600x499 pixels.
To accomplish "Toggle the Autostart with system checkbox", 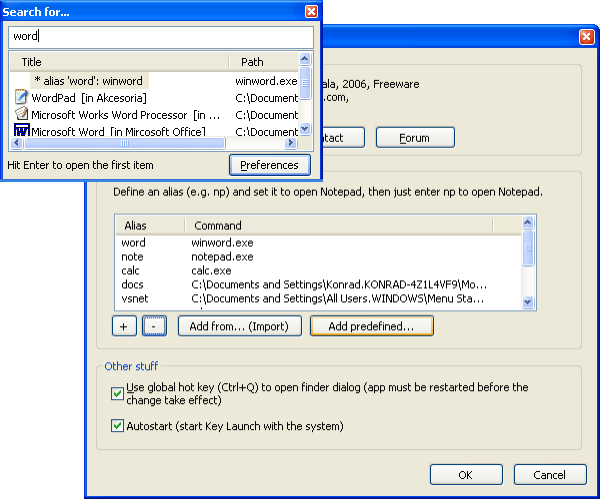I will tap(117, 426).
